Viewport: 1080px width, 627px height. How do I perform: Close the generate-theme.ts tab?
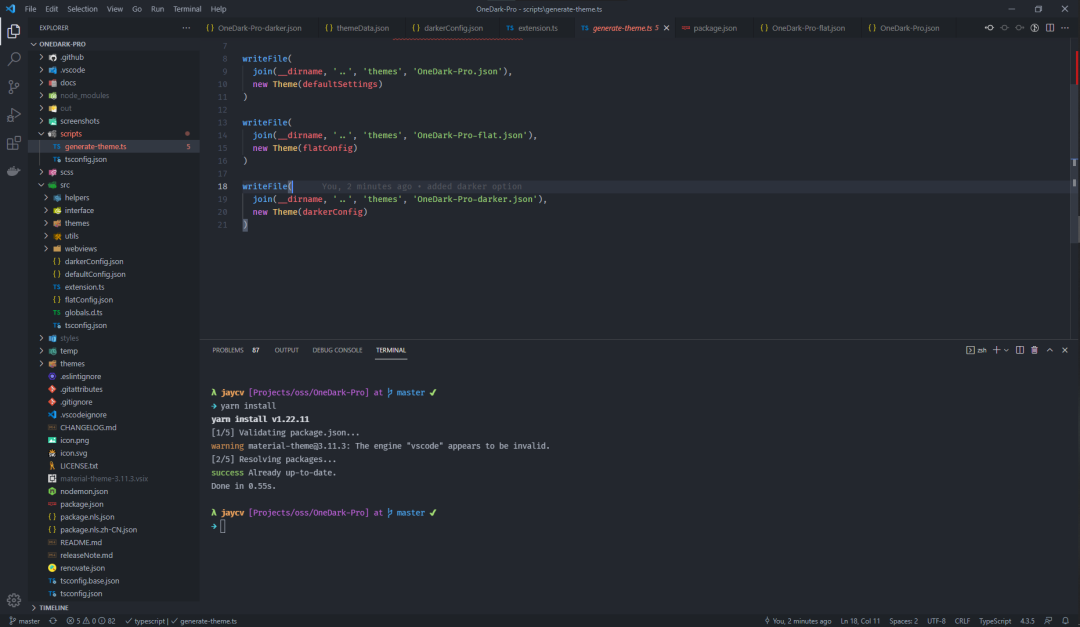point(666,28)
